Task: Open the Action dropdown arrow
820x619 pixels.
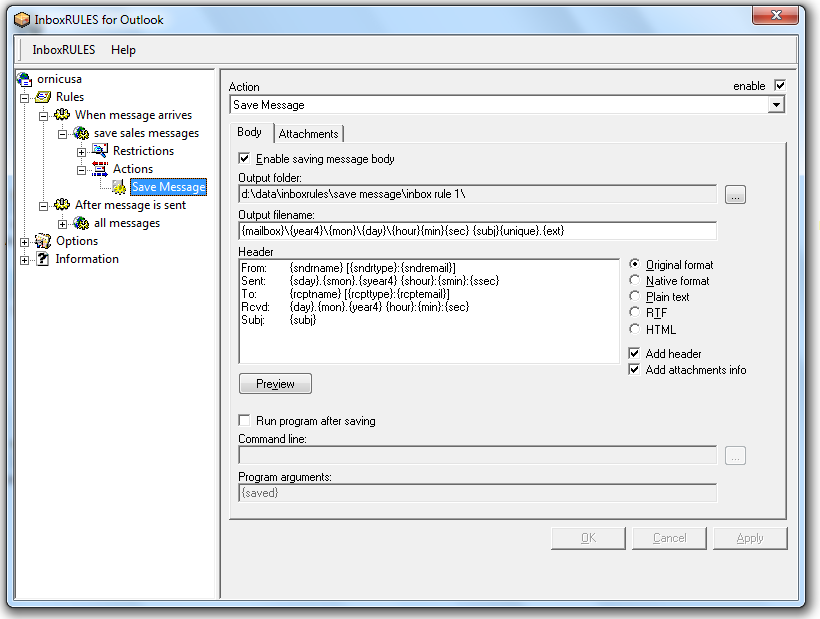Action: pyautogui.click(x=776, y=105)
